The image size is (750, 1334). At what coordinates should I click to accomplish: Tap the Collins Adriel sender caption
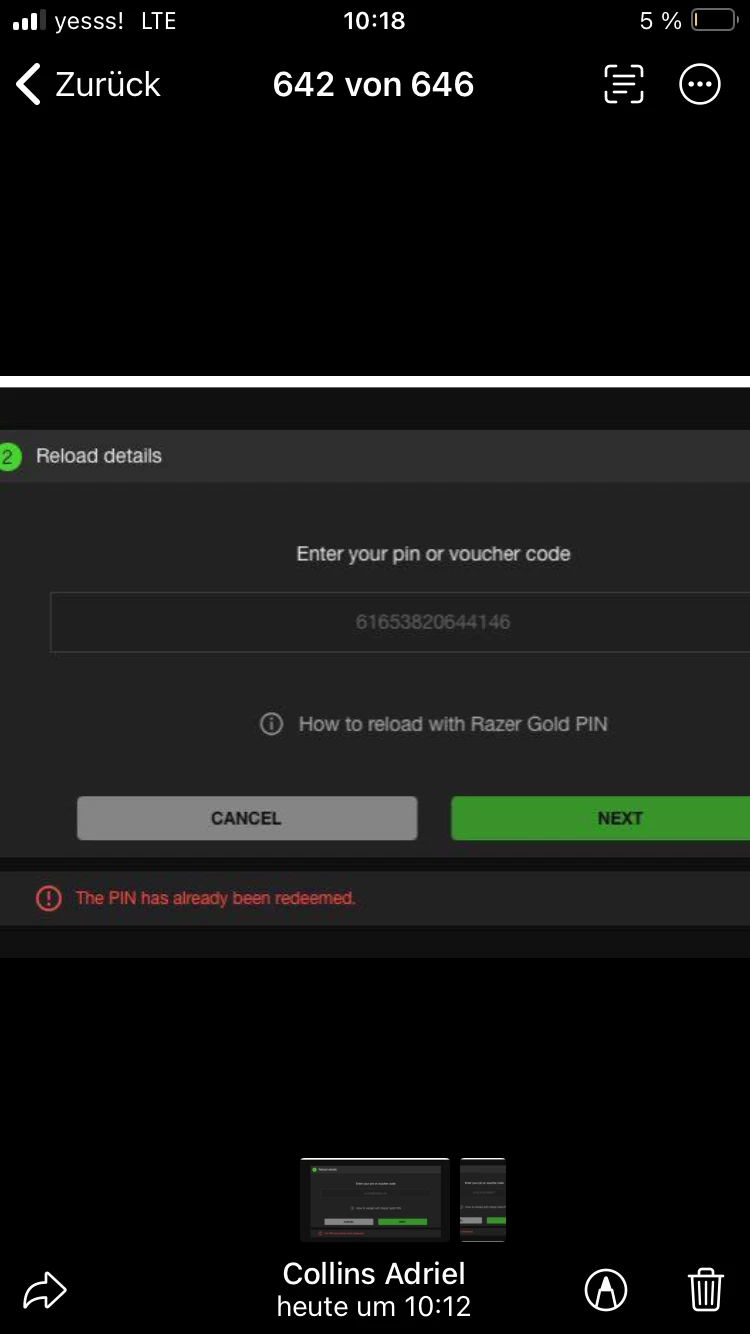coord(374,1274)
